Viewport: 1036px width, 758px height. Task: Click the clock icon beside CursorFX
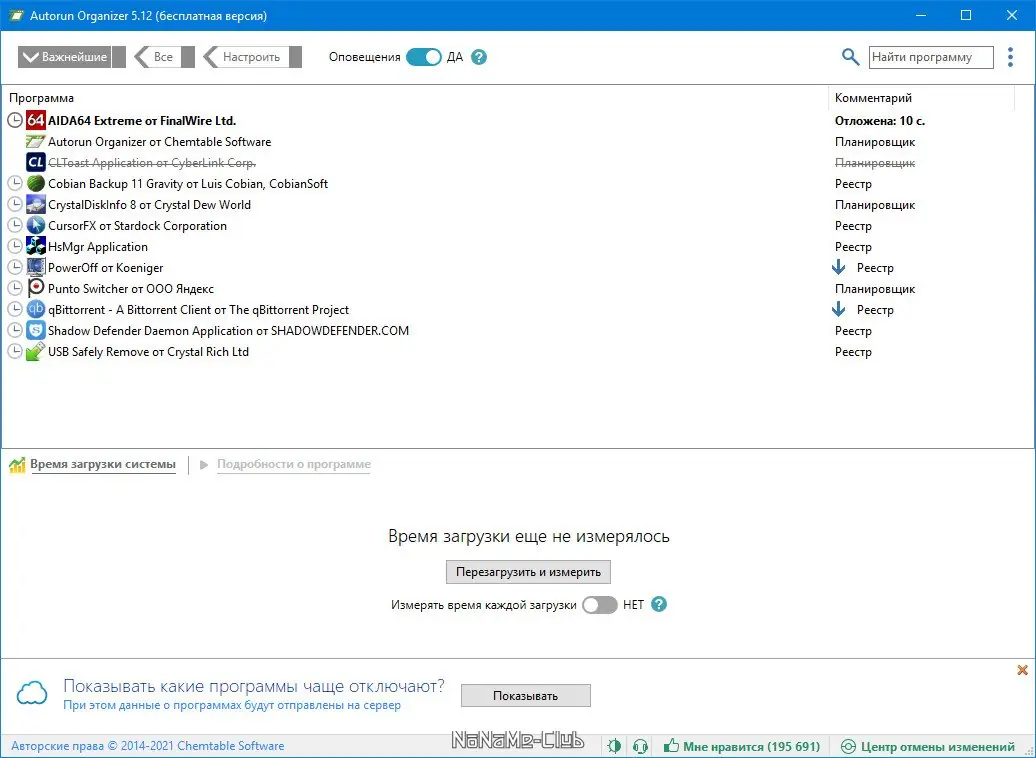coord(15,225)
